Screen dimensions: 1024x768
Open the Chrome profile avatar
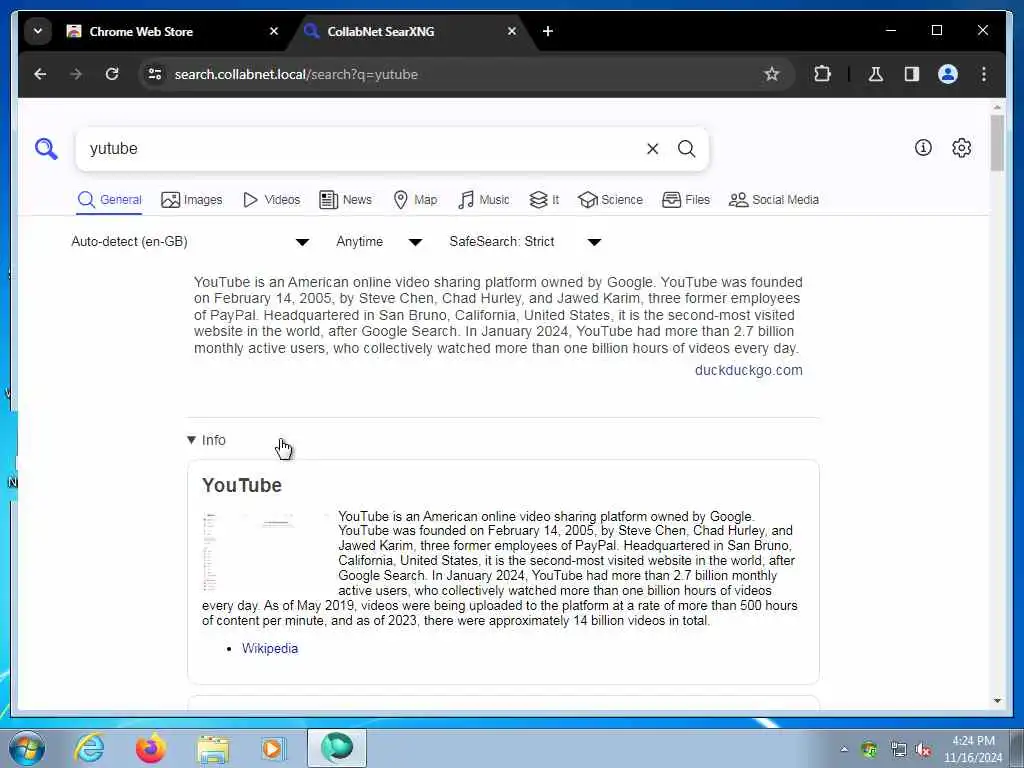pyautogui.click(x=948, y=74)
